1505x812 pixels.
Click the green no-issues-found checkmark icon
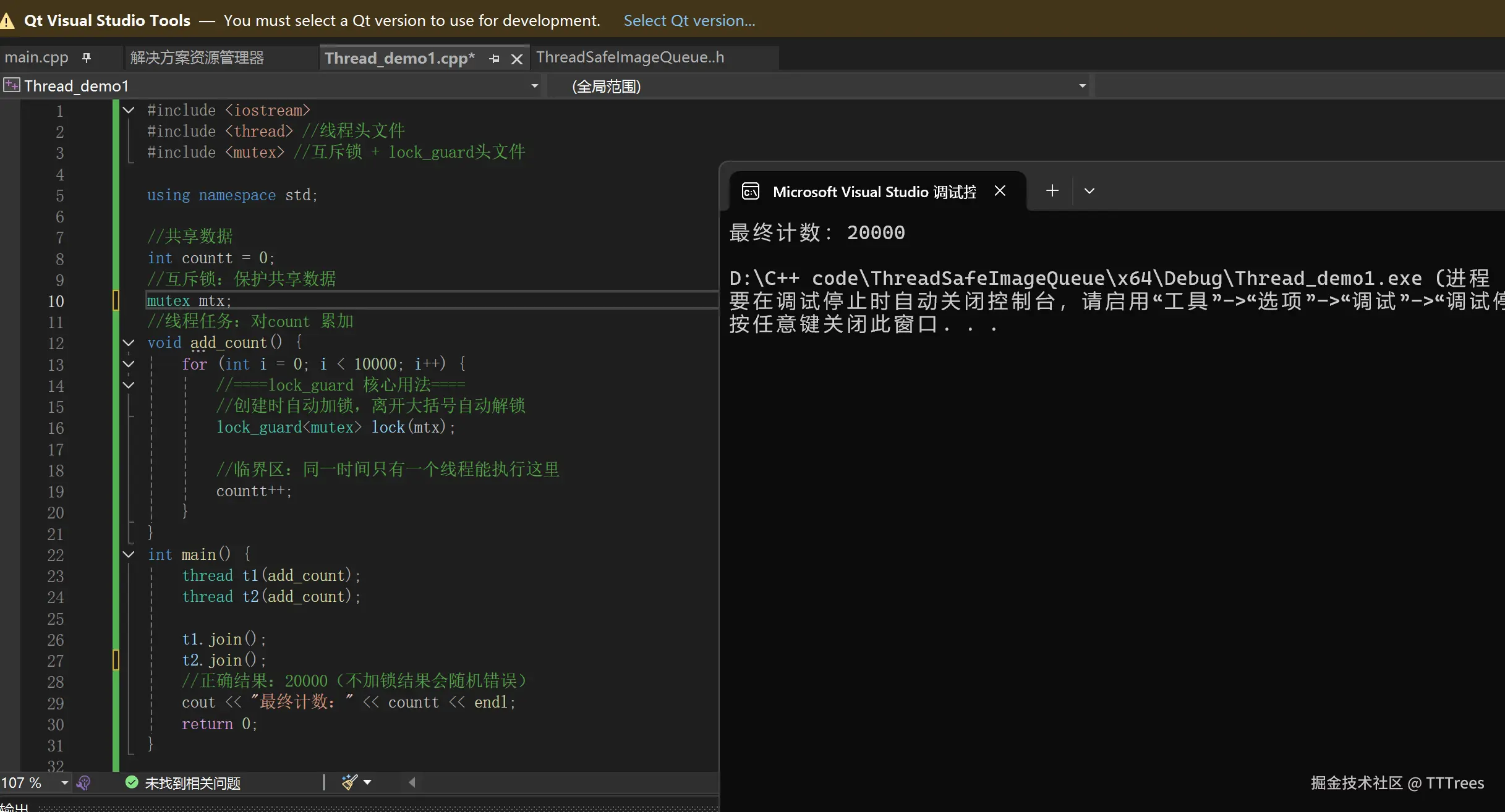pos(132,782)
